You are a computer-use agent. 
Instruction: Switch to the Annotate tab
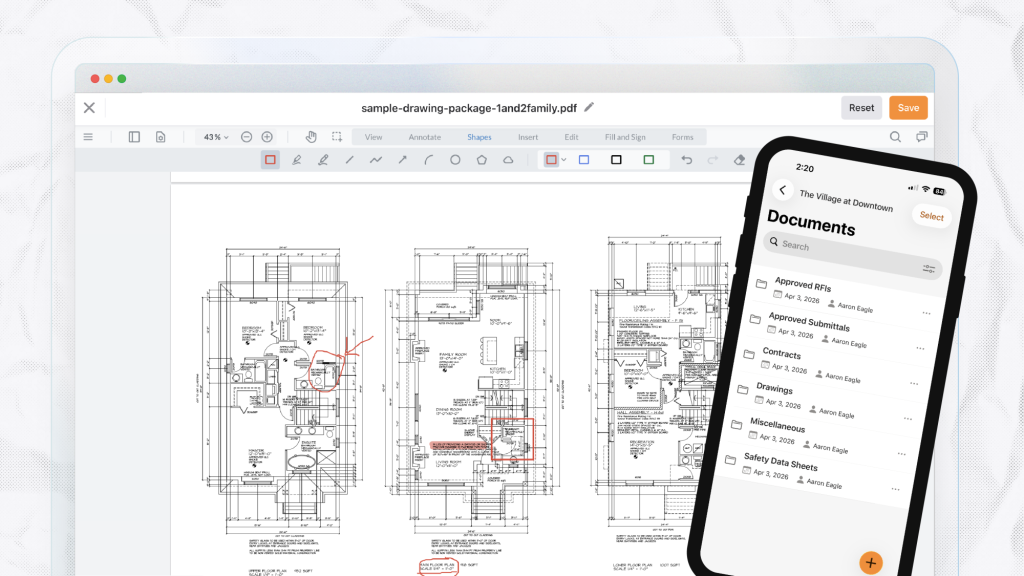424,137
